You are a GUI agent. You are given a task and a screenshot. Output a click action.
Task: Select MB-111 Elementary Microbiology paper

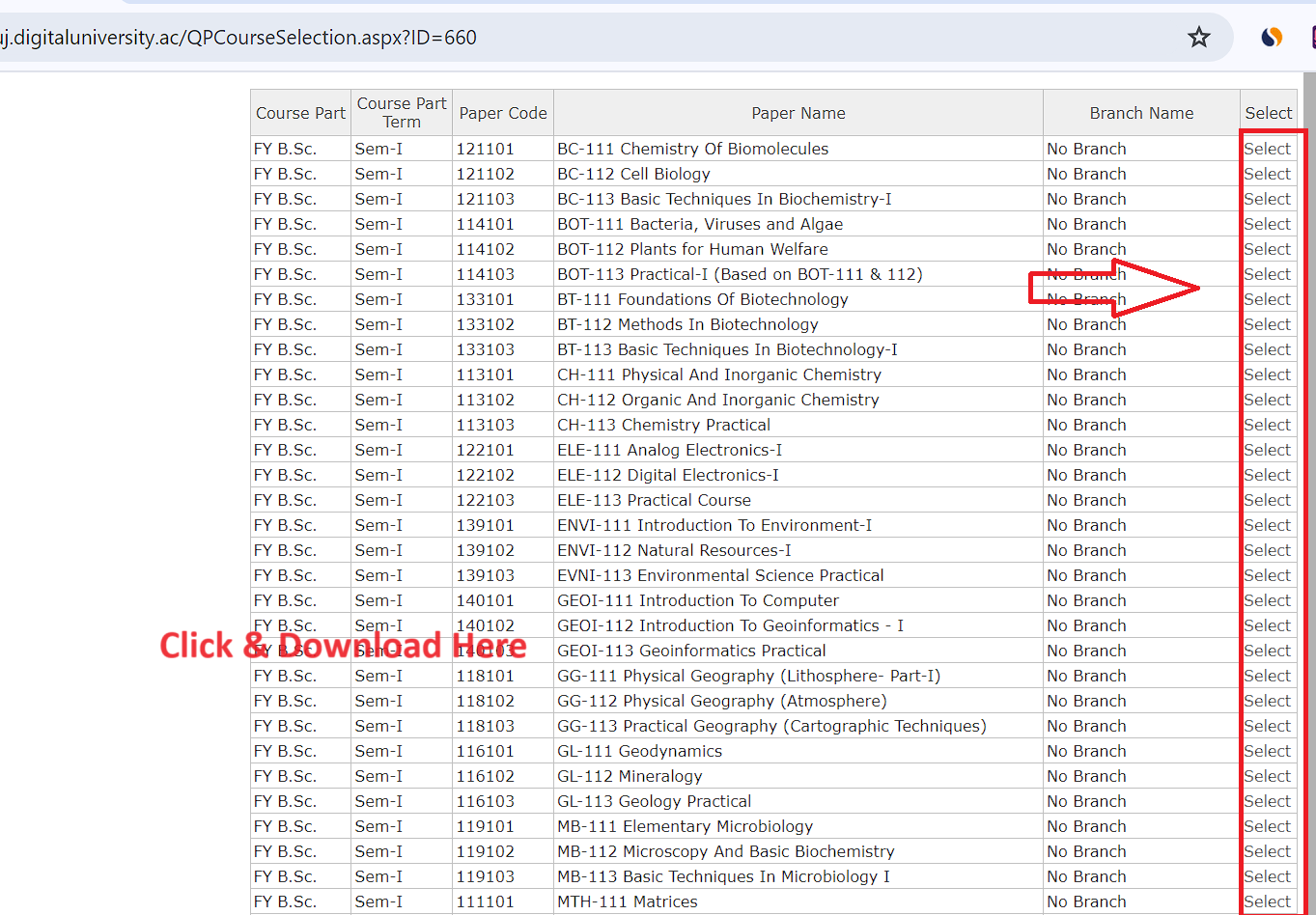1267,826
